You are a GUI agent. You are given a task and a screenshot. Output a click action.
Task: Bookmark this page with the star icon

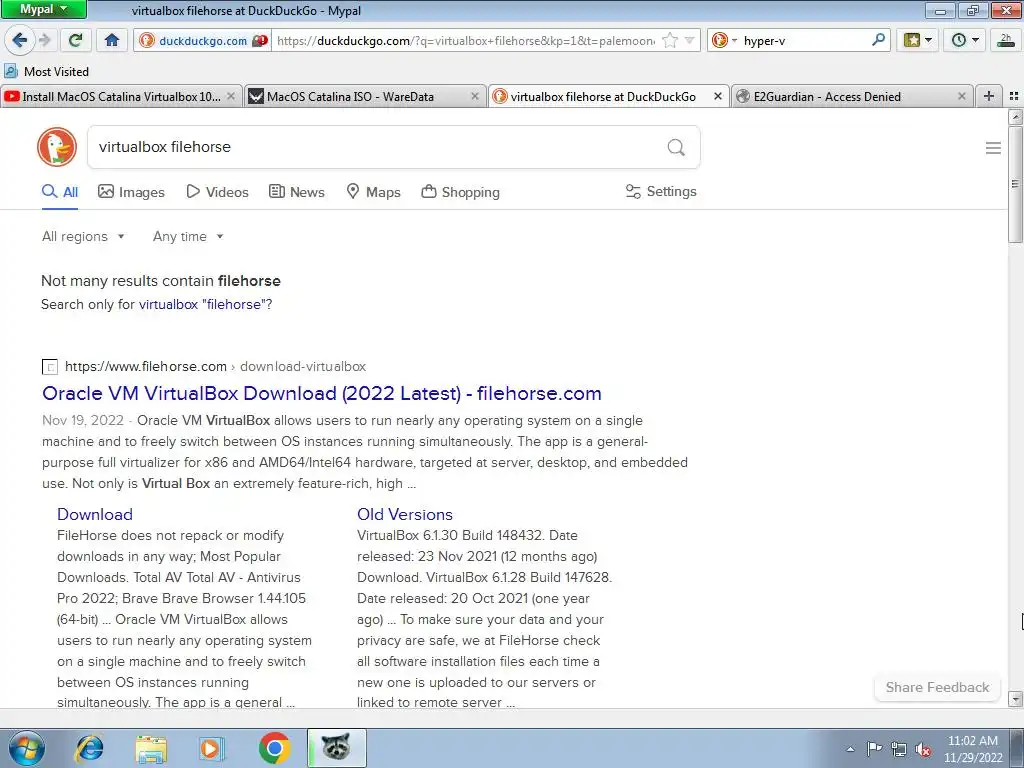[x=670, y=40]
